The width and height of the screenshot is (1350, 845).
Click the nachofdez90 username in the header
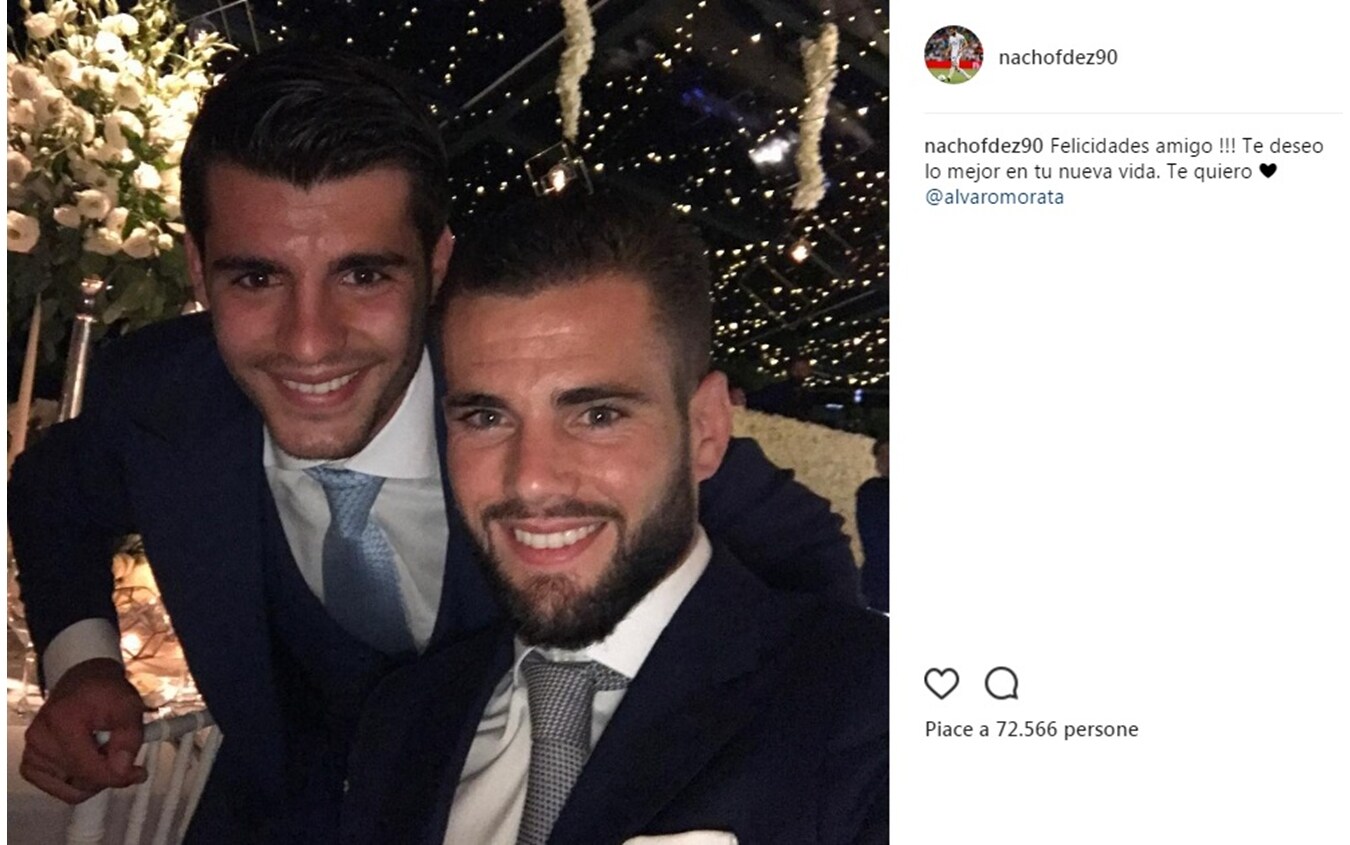pos(1058,57)
